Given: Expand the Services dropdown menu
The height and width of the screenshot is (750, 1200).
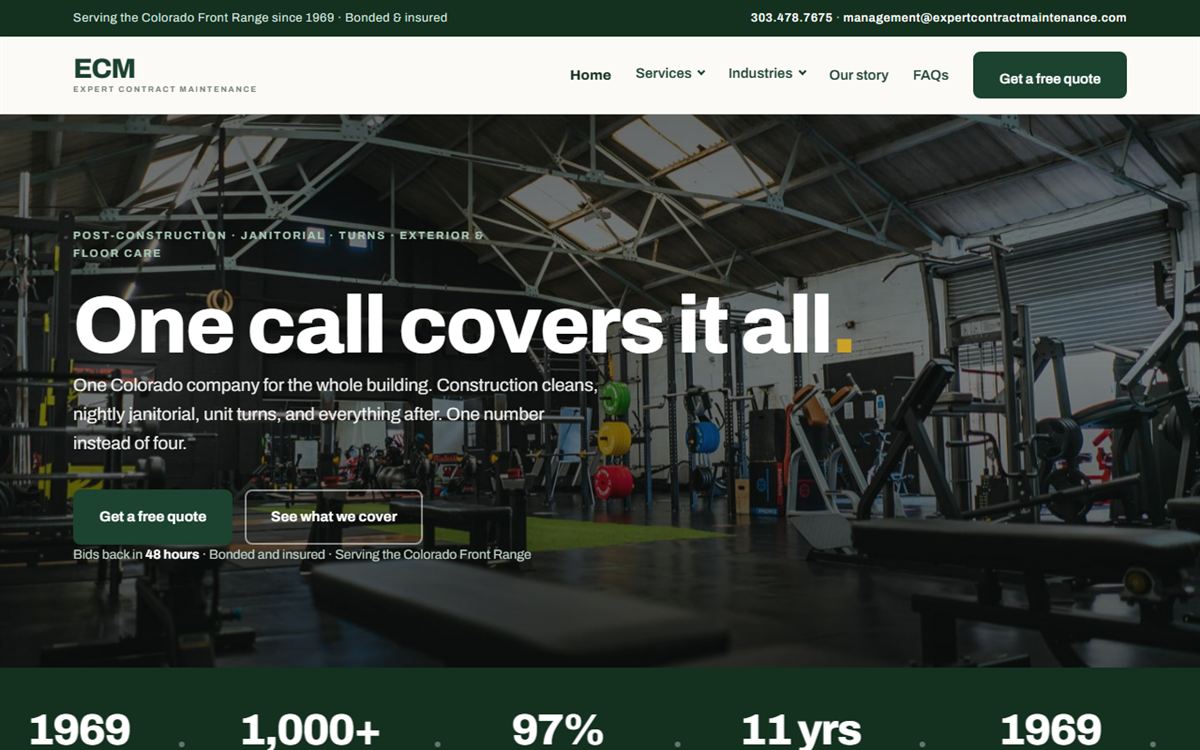Looking at the screenshot, I should (x=670, y=73).
